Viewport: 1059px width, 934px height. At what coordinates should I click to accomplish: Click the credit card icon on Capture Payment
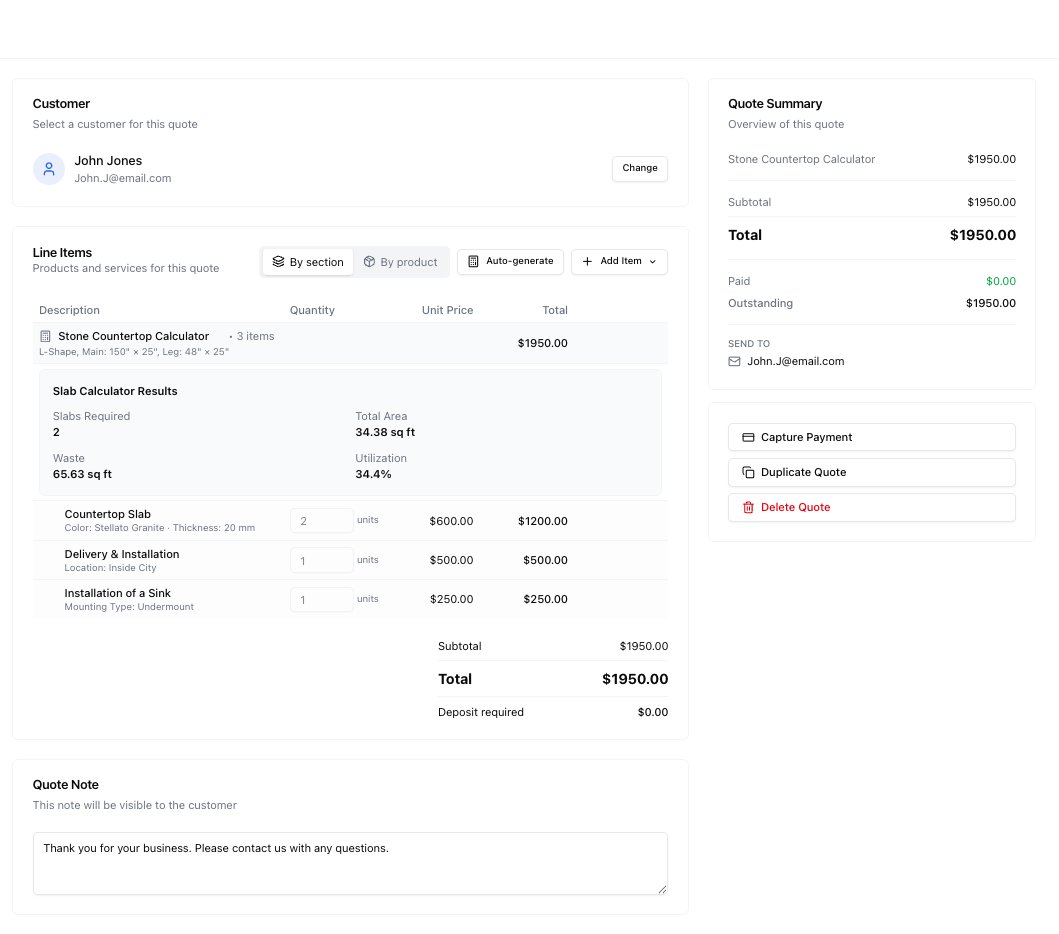[x=748, y=437]
